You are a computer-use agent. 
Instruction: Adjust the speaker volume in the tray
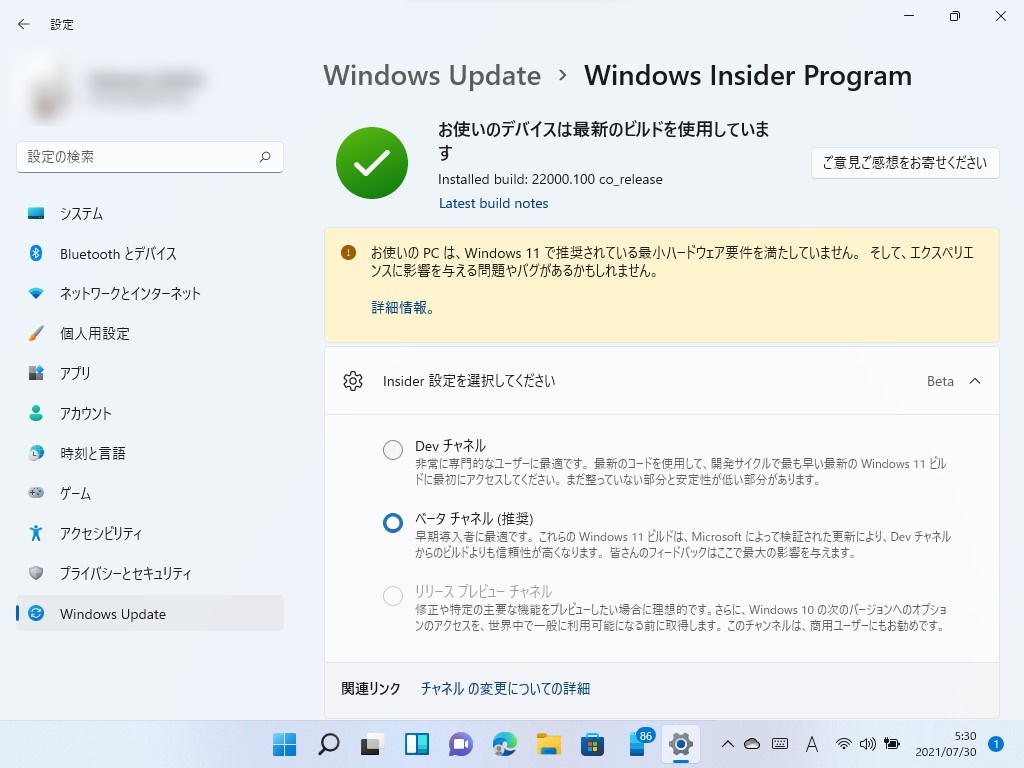tap(865, 744)
